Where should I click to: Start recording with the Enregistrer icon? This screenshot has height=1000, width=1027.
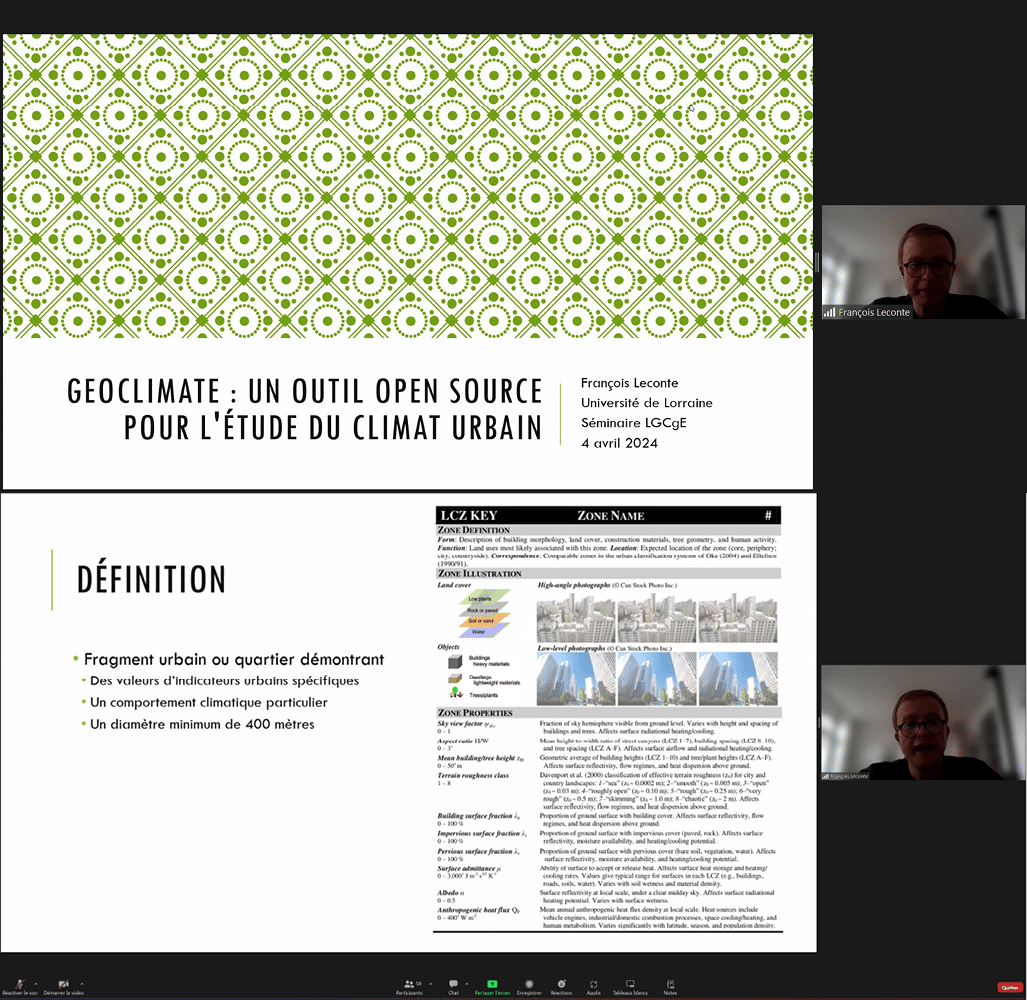coord(529,984)
